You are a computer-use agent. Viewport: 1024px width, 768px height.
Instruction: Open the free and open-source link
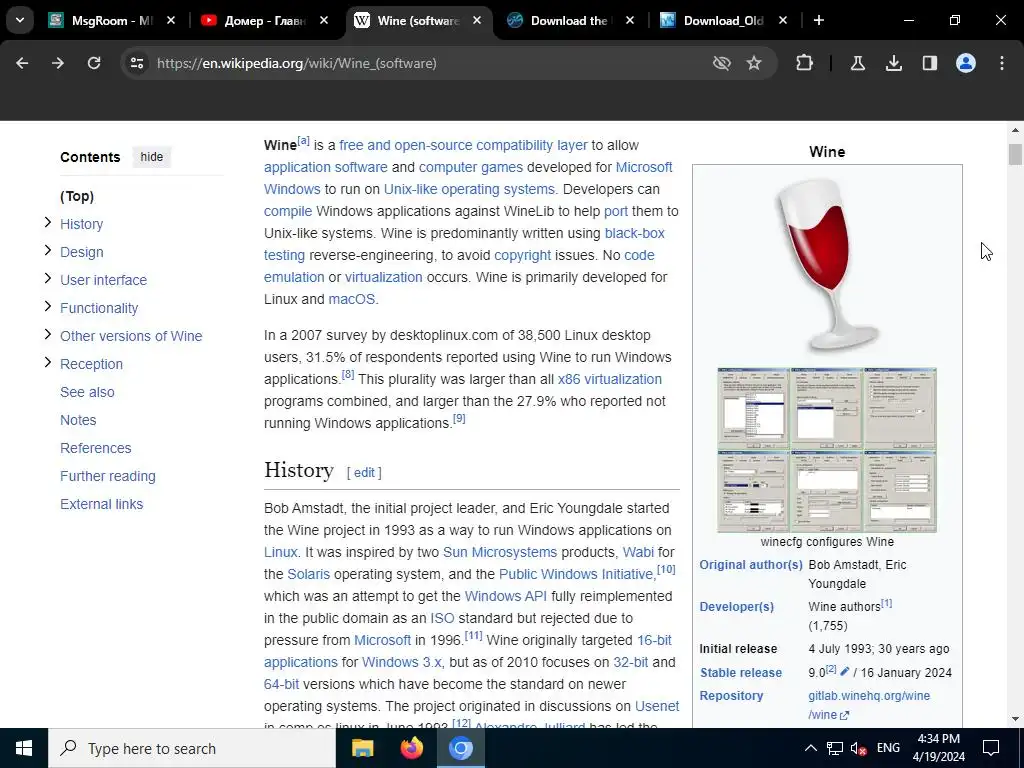406,145
